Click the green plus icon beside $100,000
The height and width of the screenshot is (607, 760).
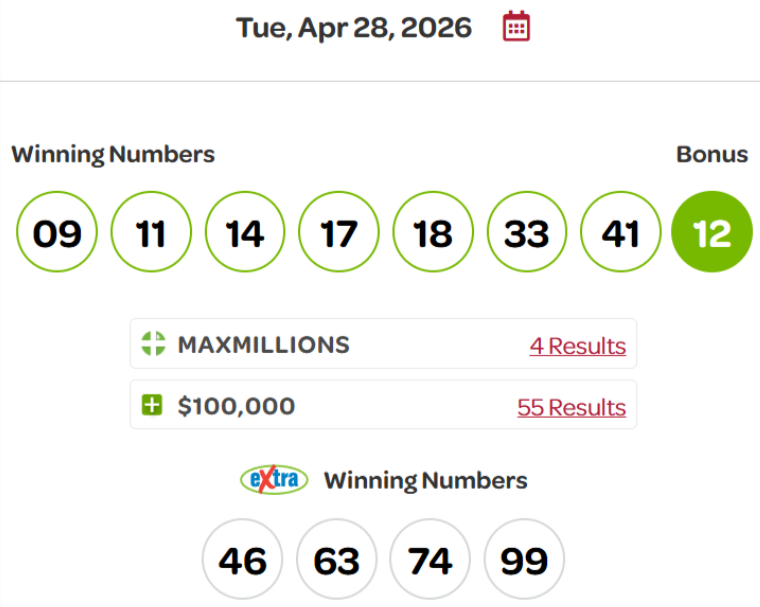(152, 406)
